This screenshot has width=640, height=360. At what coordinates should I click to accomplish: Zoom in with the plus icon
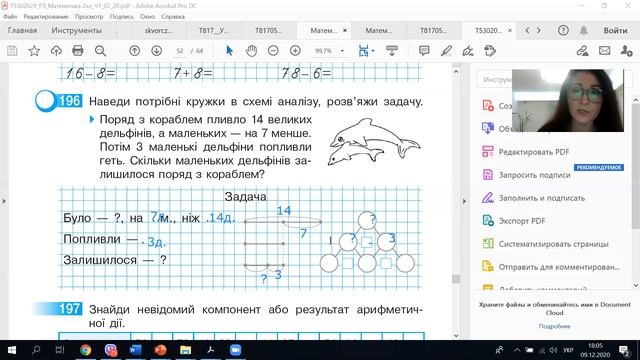pos(295,51)
